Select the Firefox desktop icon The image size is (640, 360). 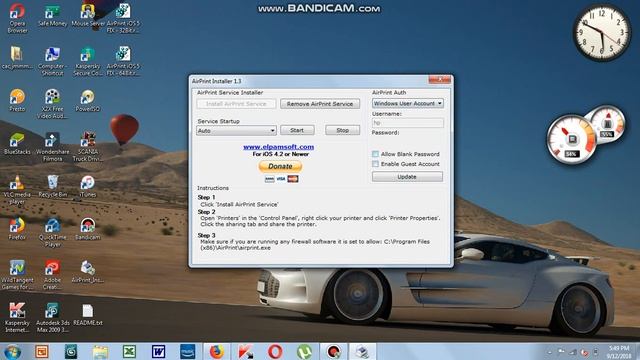tap(17, 229)
